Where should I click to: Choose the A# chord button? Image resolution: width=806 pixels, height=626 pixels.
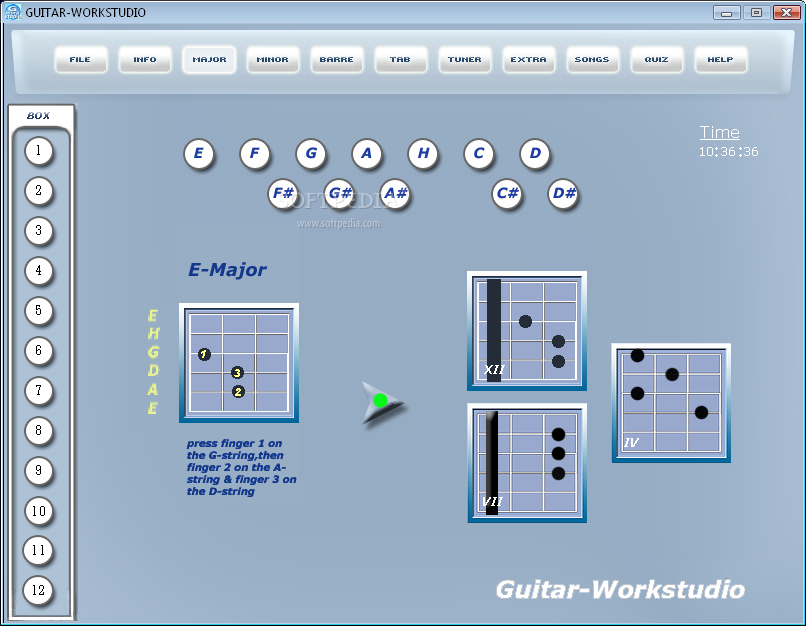click(395, 194)
